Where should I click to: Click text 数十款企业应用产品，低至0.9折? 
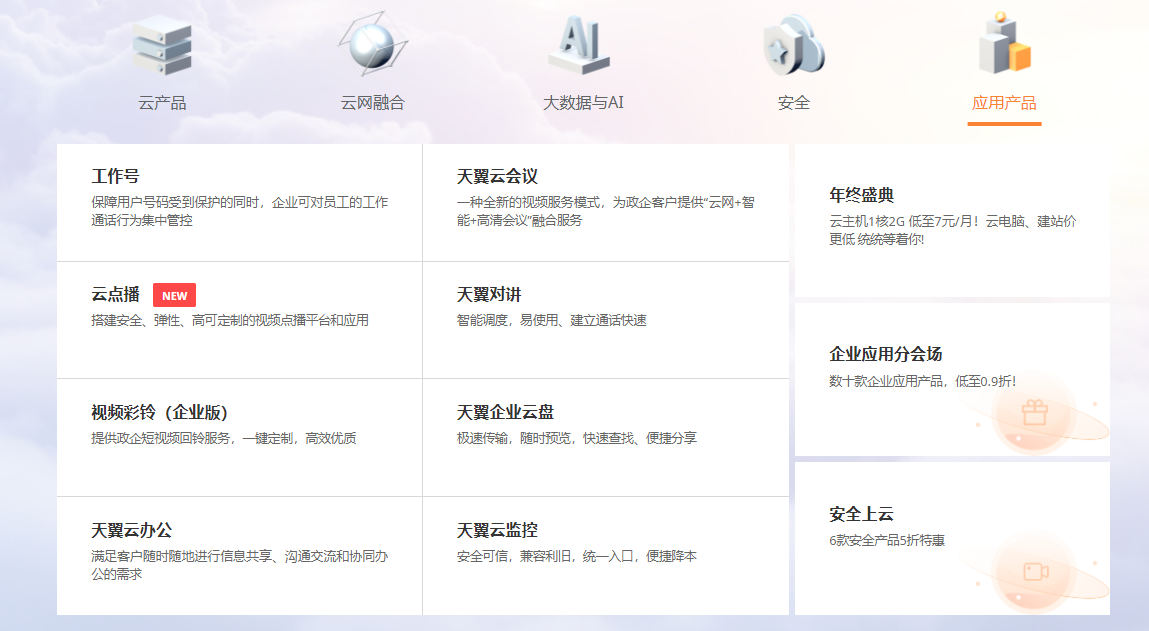pyautogui.click(x=923, y=381)
